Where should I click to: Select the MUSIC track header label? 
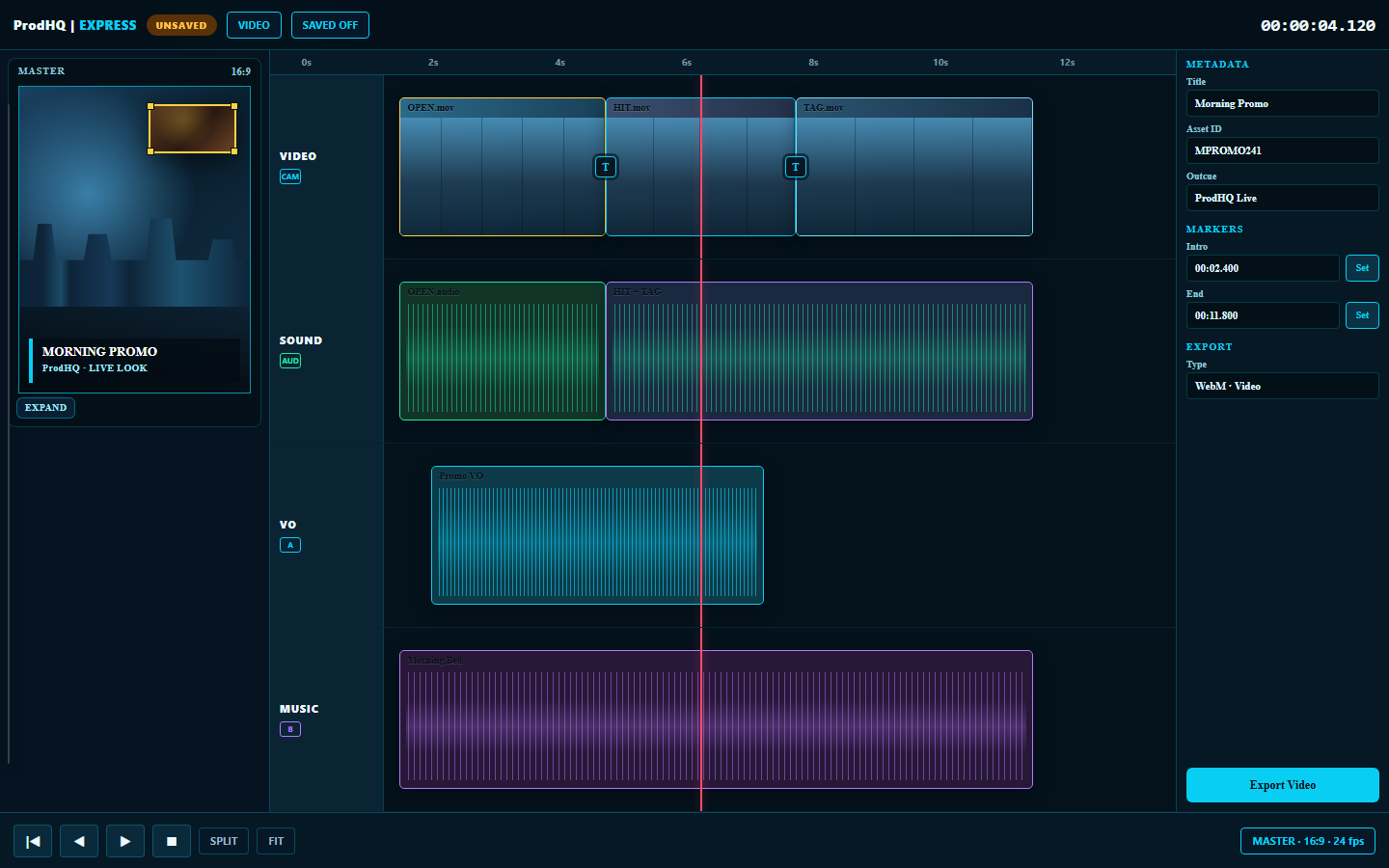[299, 709]
